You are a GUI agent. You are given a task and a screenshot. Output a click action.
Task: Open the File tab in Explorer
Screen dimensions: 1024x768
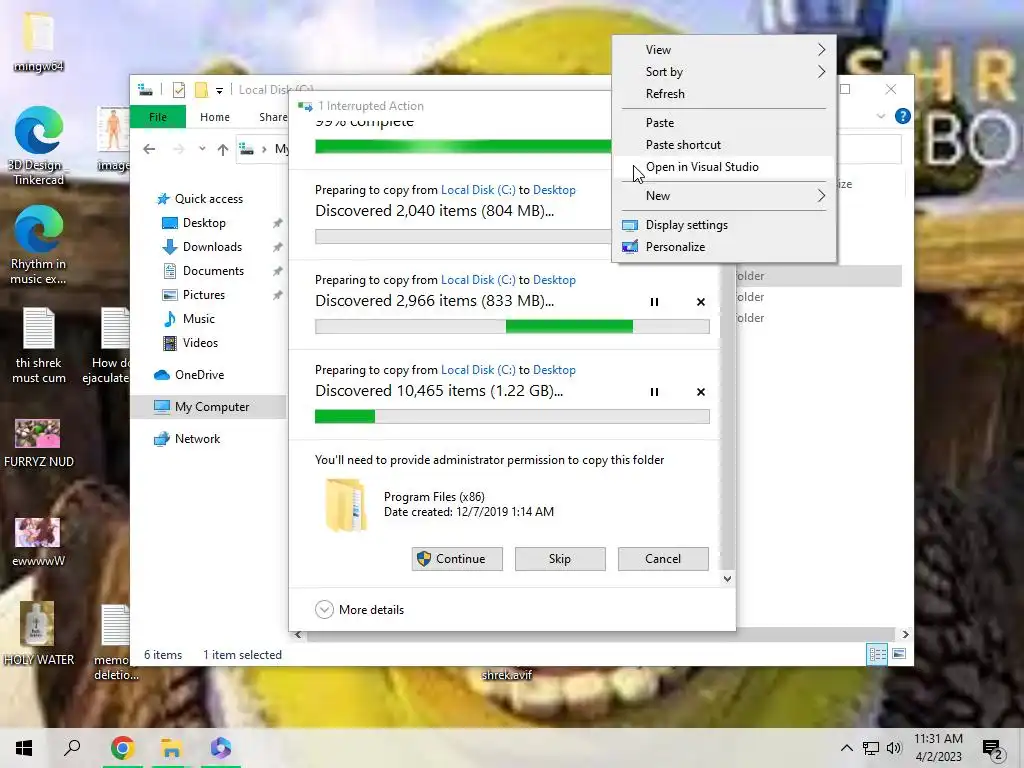tap(158, 117)
